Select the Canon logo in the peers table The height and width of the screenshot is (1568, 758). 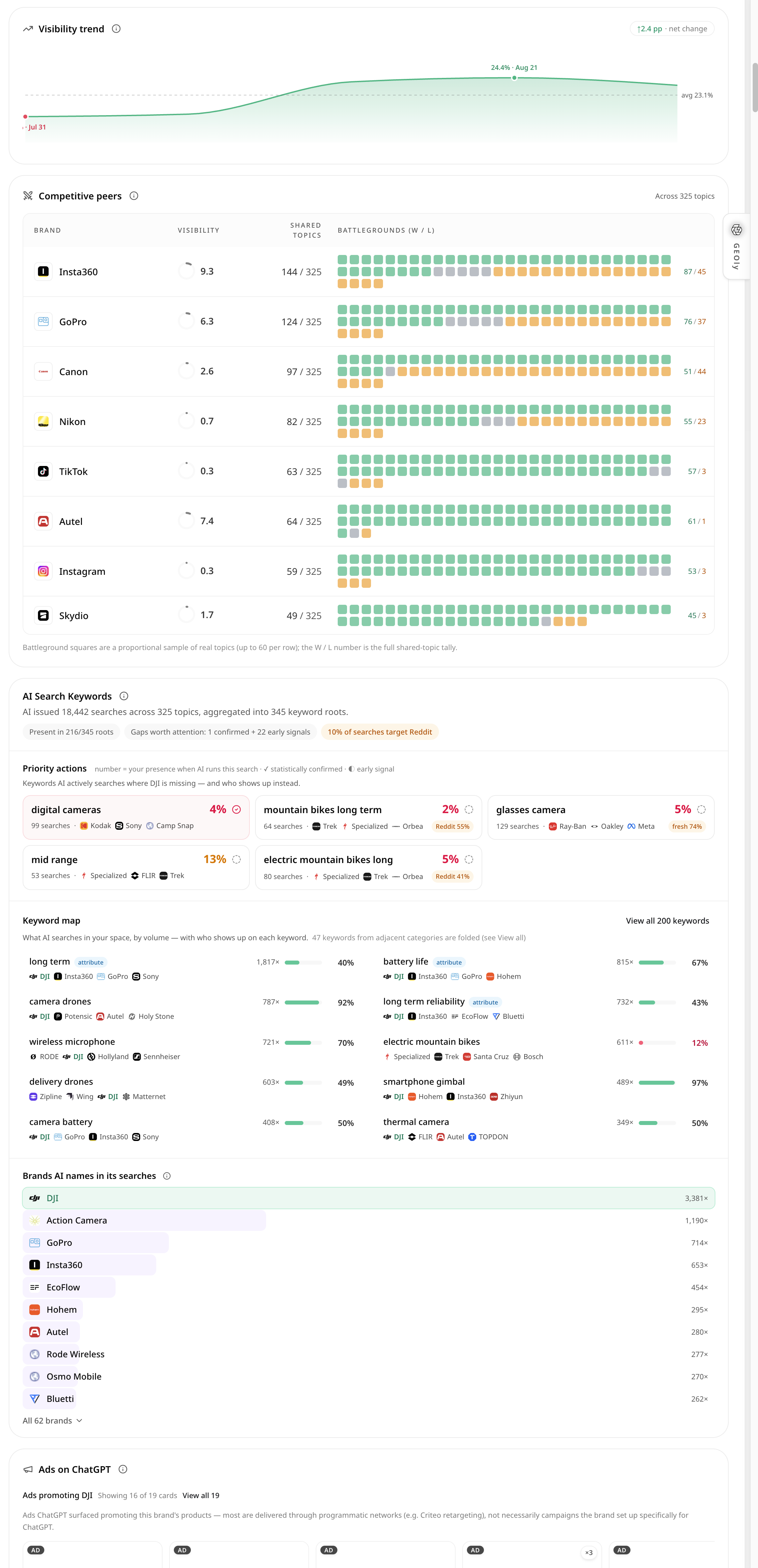click(x=43, y=371)
